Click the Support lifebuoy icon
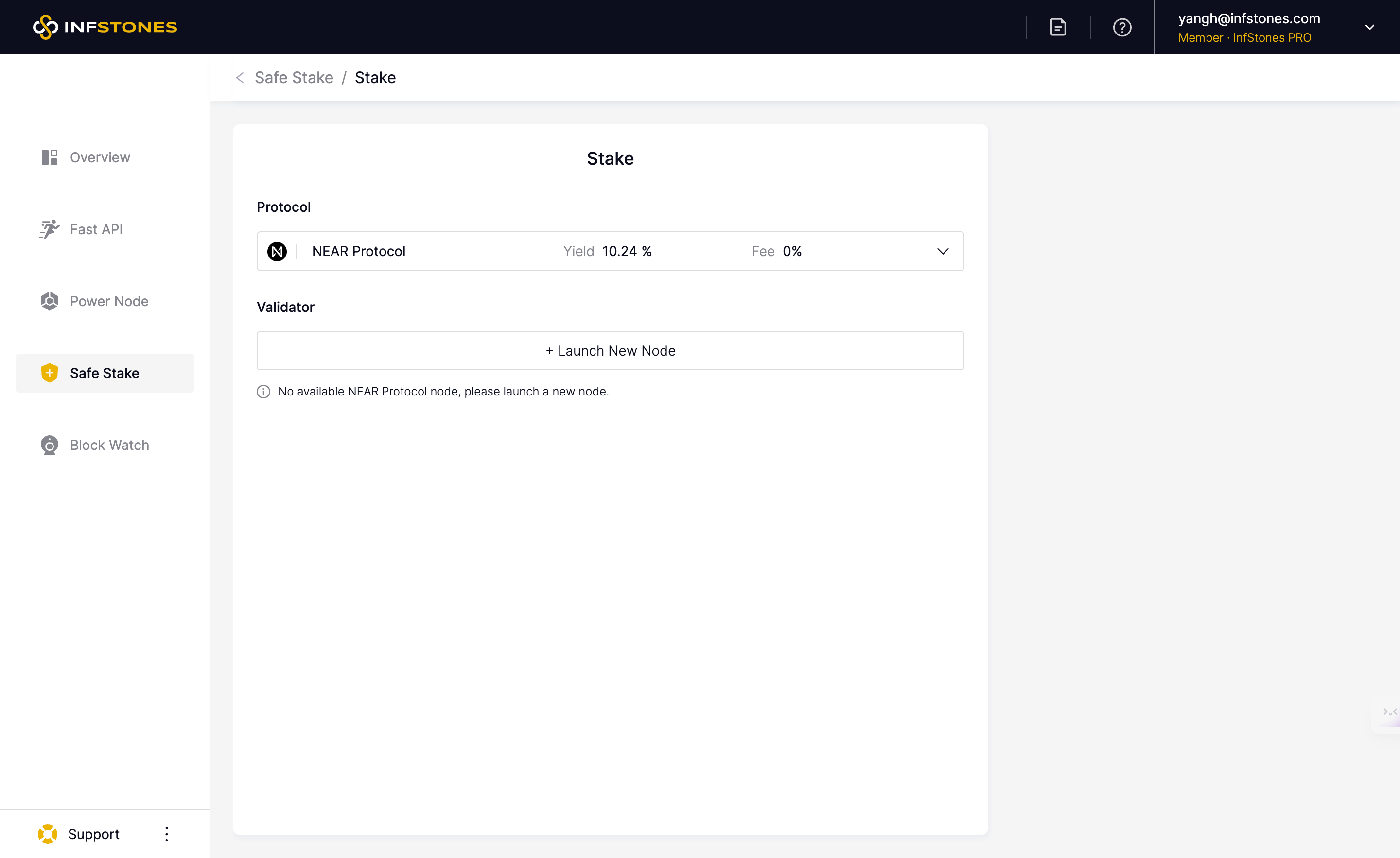 48,834
